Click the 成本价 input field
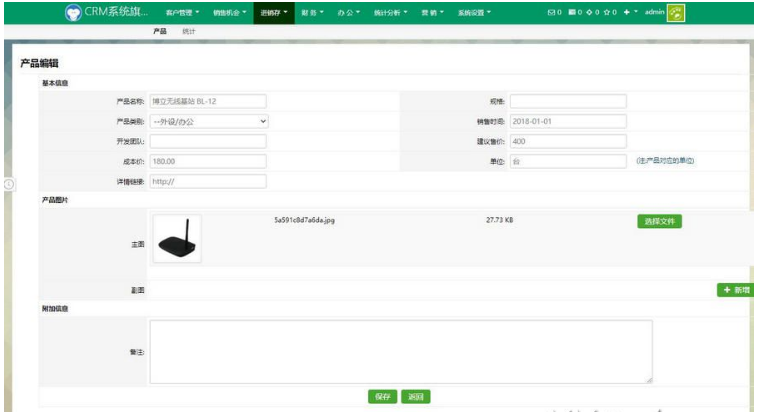The image size is (760, 412). 208,161
